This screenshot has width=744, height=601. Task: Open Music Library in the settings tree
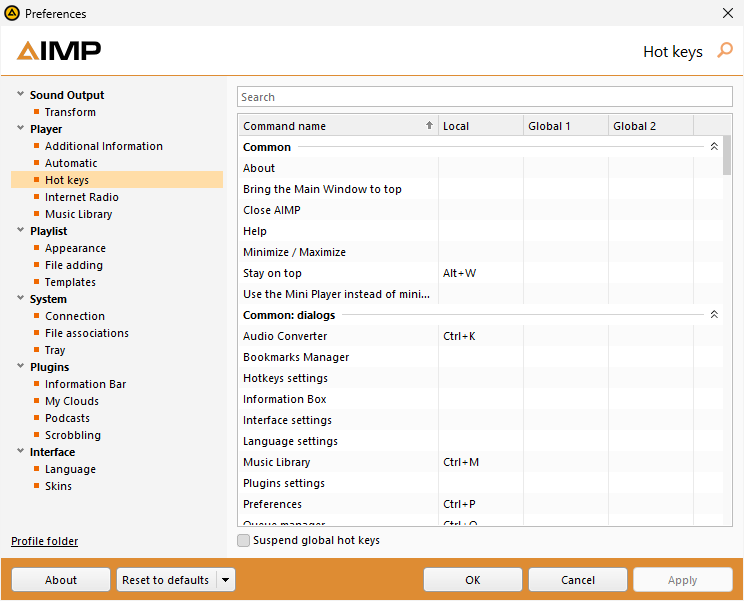click(x=79, y=214)
